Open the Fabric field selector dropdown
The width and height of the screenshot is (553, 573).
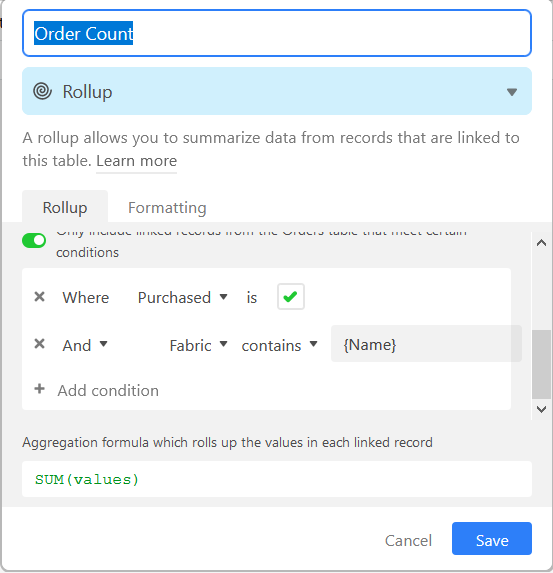[x=198, y=345]
